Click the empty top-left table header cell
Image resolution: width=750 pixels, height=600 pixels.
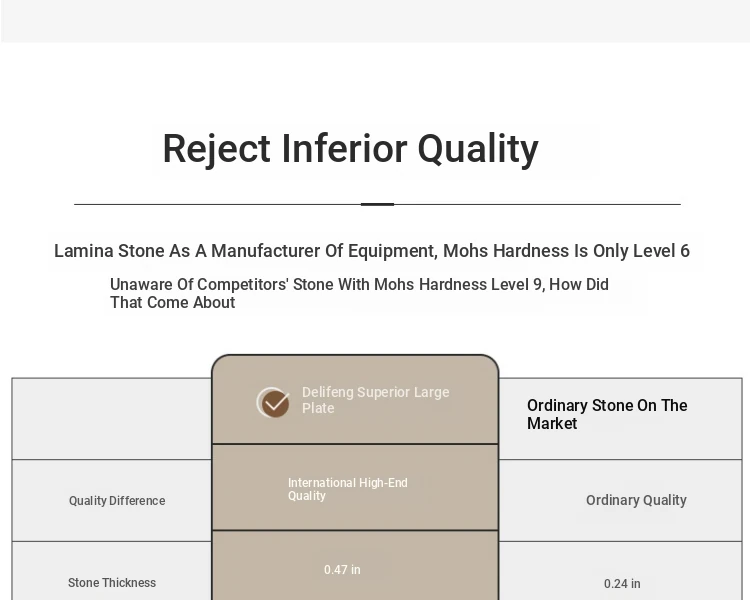pyautogui.click(x=111, y=419)
